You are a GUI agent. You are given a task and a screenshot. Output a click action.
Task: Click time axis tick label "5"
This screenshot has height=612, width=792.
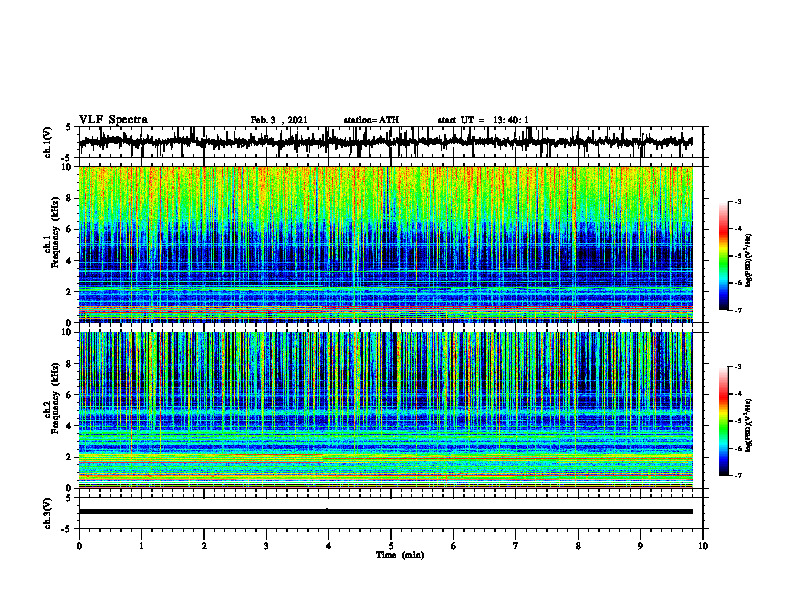click(391, 546)
